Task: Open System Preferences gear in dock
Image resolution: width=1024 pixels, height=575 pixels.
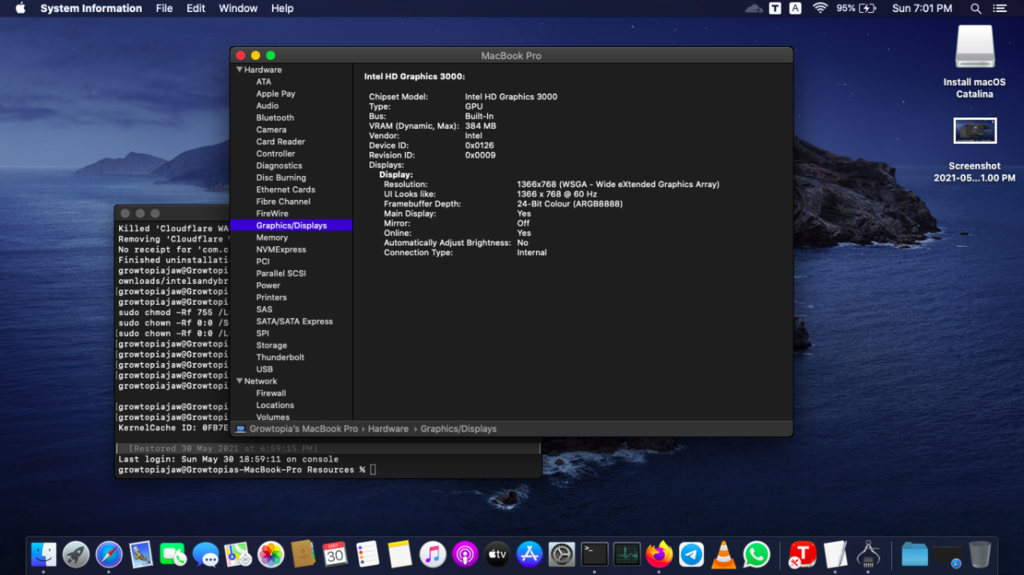Action: 562,555
